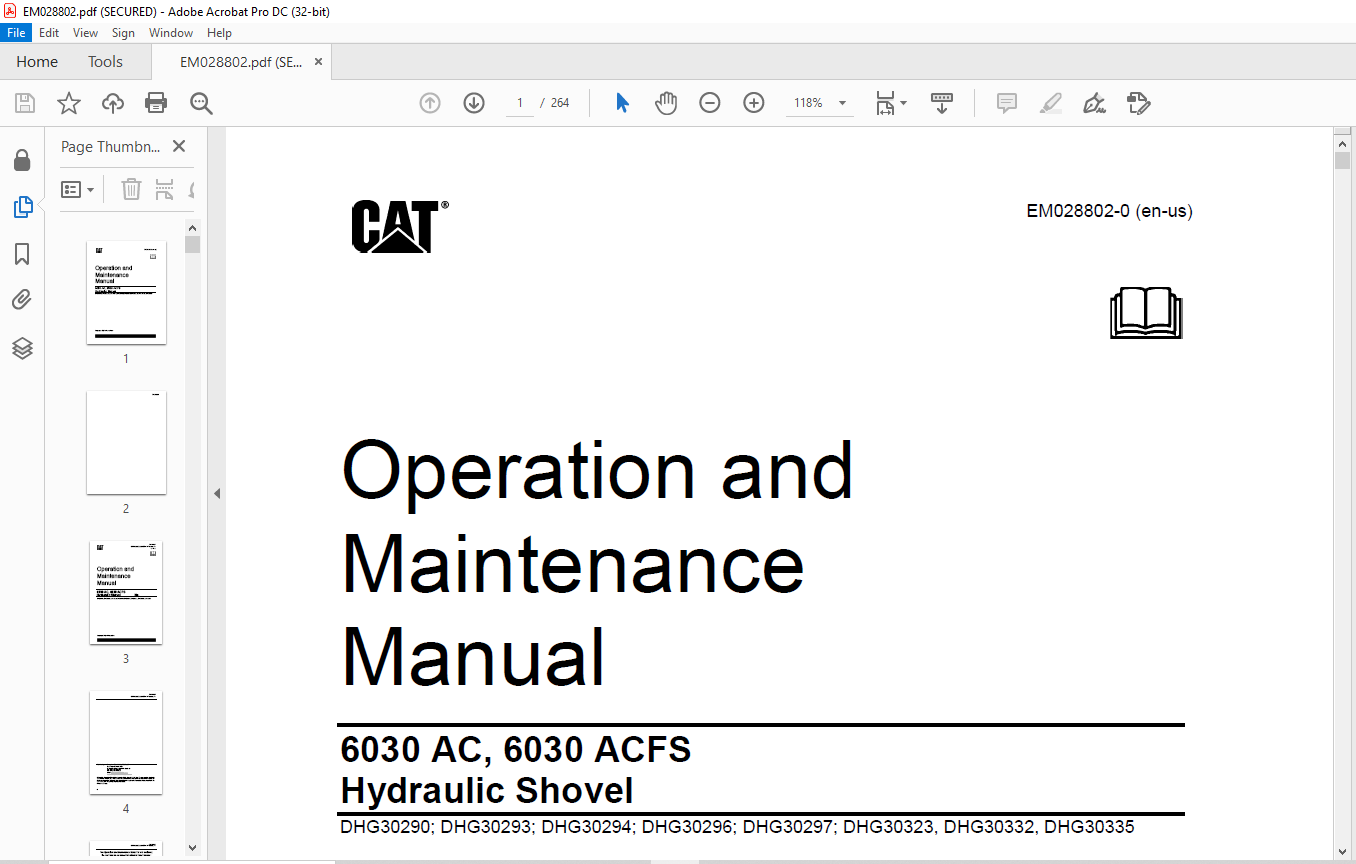
Task: Click the CAT logo on the page
Action: point(399,226)
